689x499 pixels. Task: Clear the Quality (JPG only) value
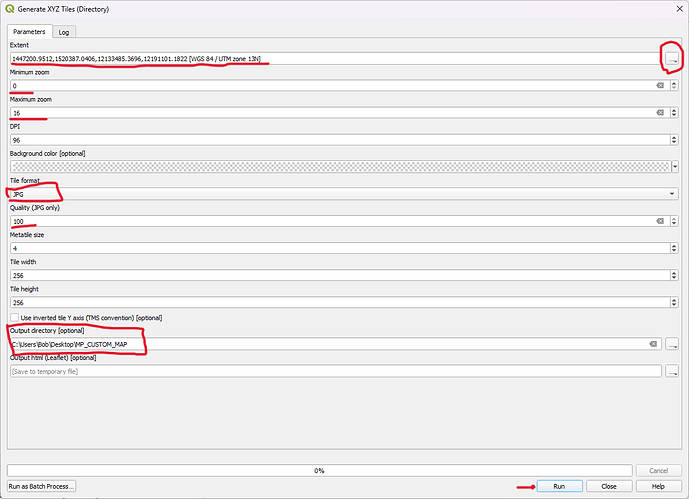click(x=660, y=221)
